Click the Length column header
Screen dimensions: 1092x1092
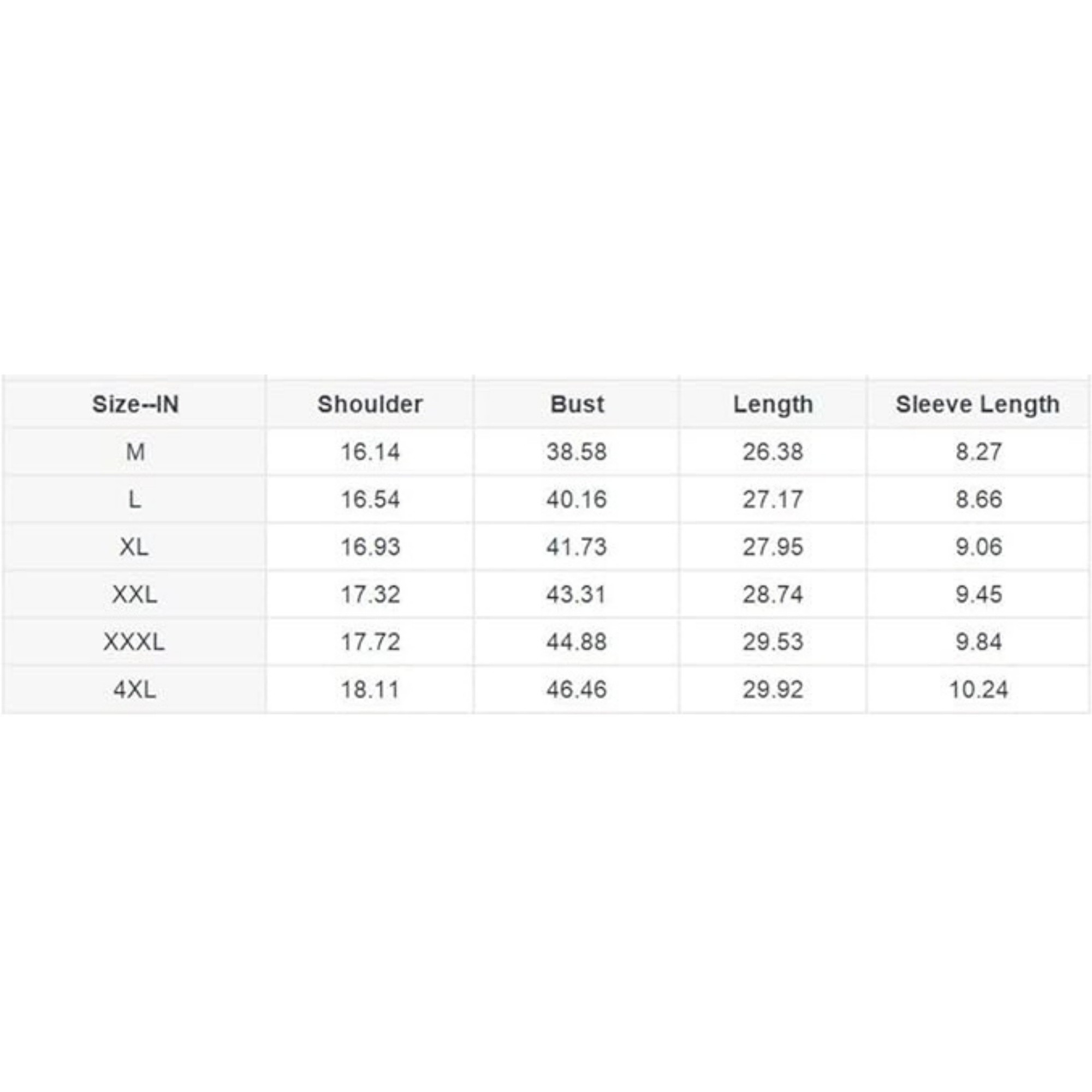[773, 404]
